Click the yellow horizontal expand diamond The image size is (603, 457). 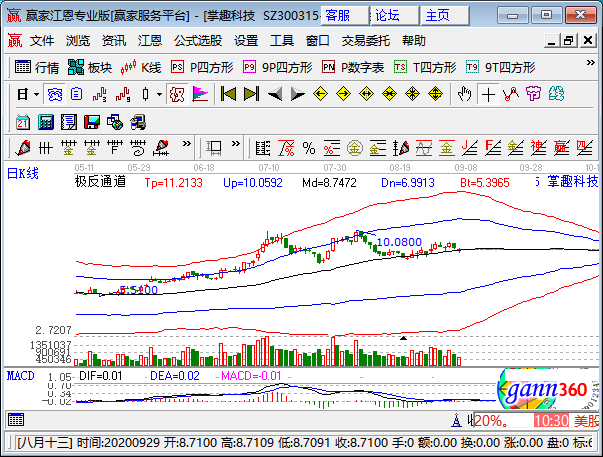pos(366,94)
